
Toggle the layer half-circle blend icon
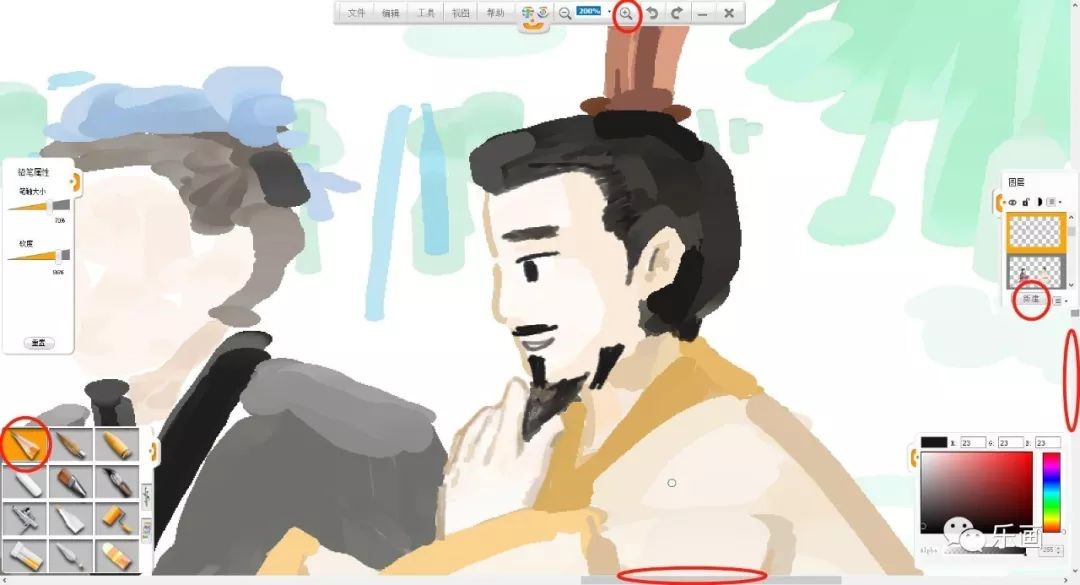tap(1038, 202)
